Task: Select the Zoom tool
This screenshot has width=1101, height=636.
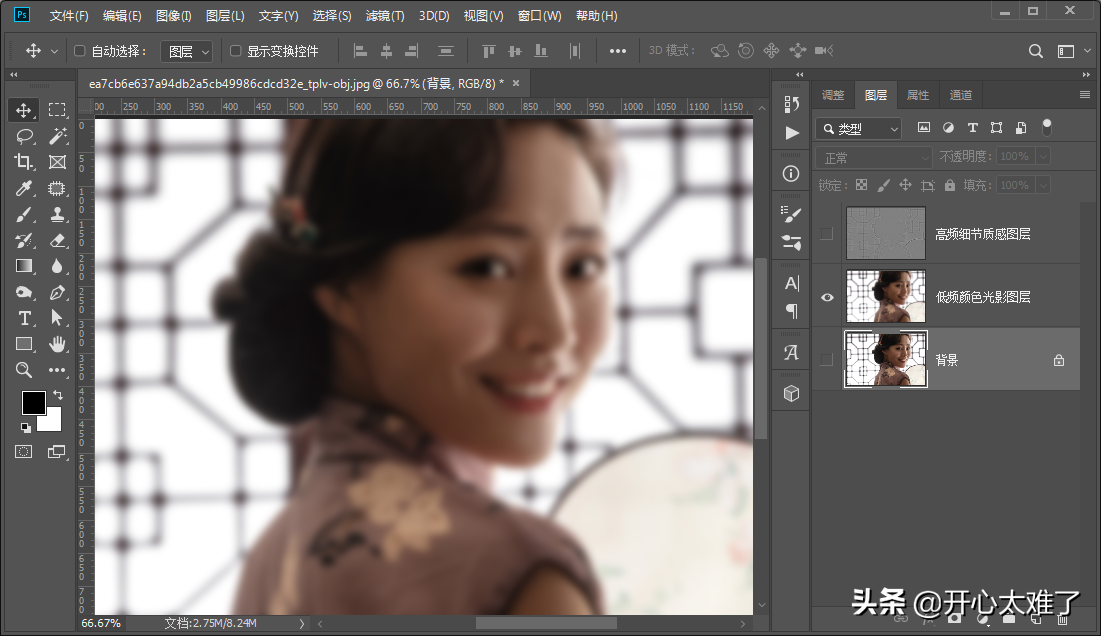Action: click(x=24, y=370)
